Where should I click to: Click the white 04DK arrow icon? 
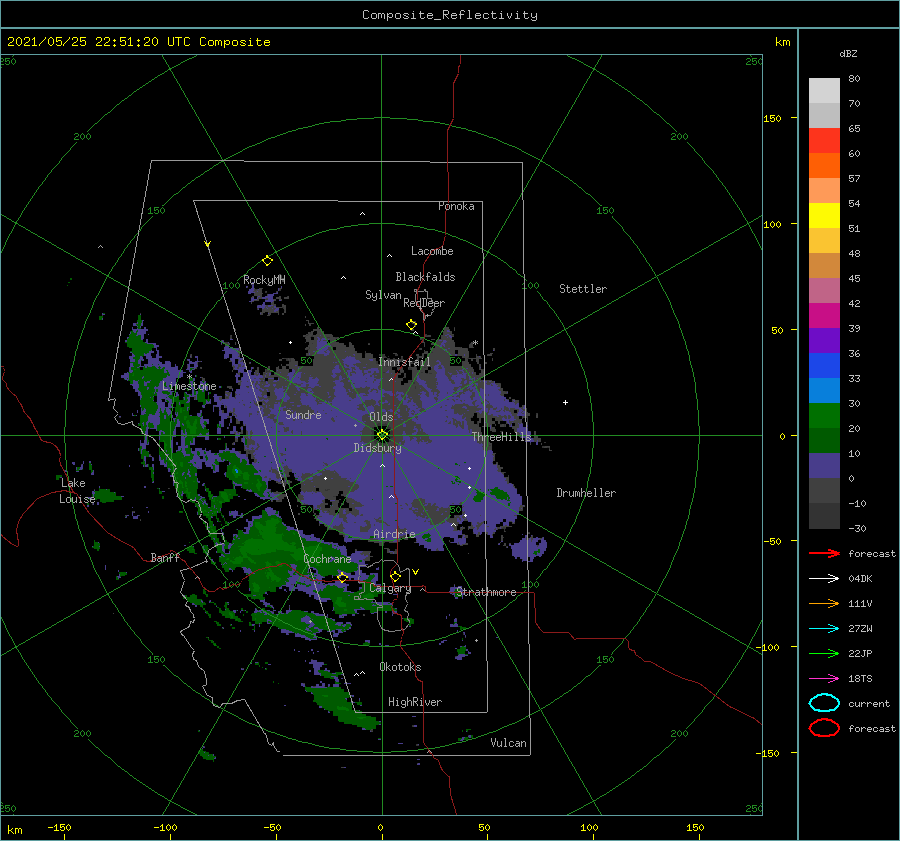pos(824,578)
